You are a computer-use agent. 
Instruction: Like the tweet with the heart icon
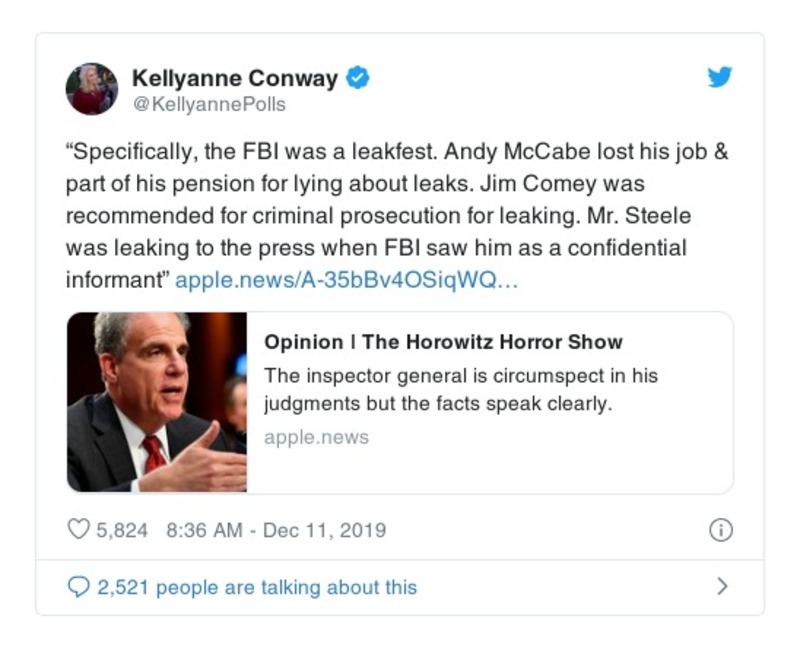[78, 530]
